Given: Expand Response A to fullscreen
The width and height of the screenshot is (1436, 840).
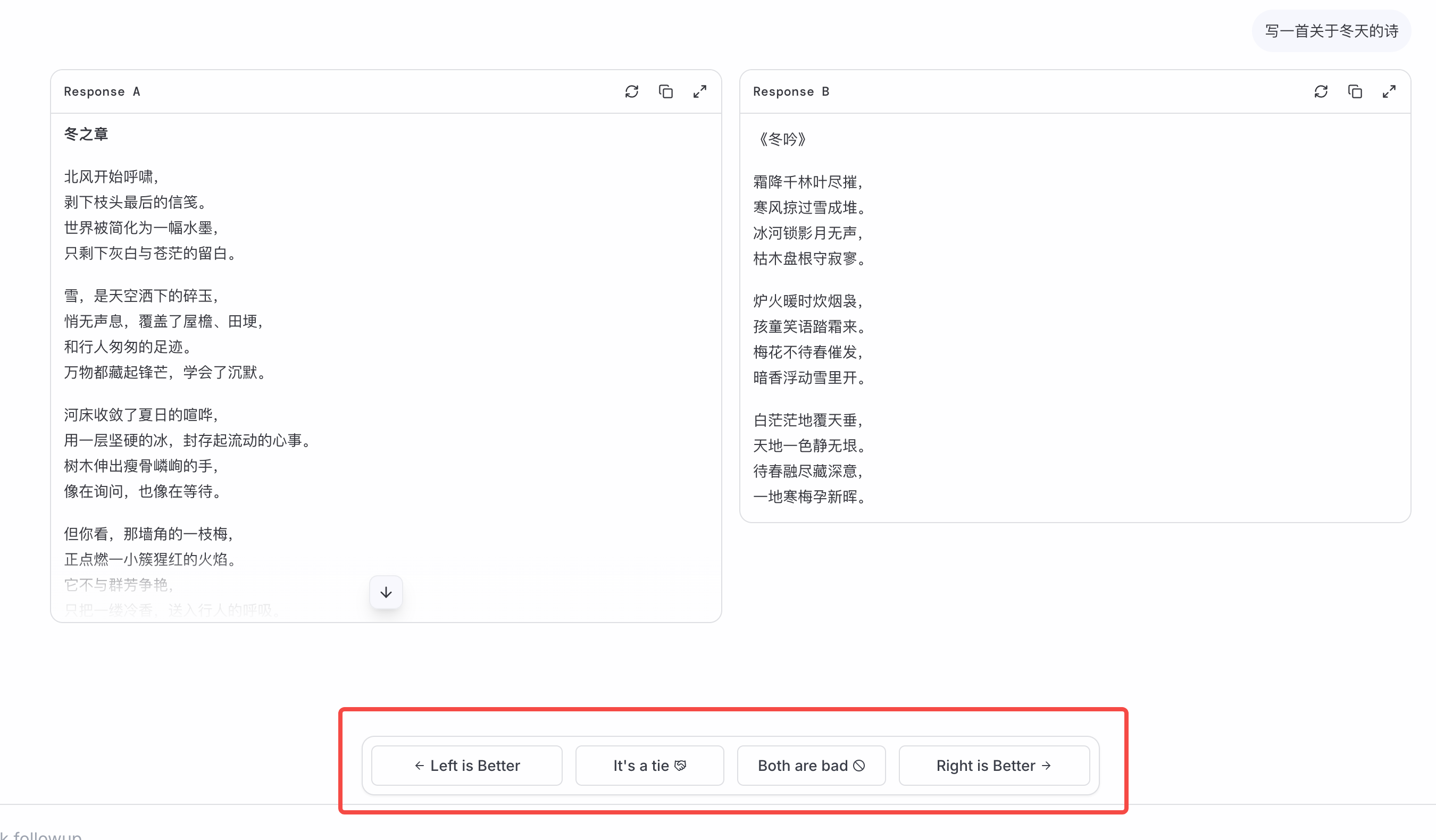Looking at the screenshot, I should [x=700, y=91].
